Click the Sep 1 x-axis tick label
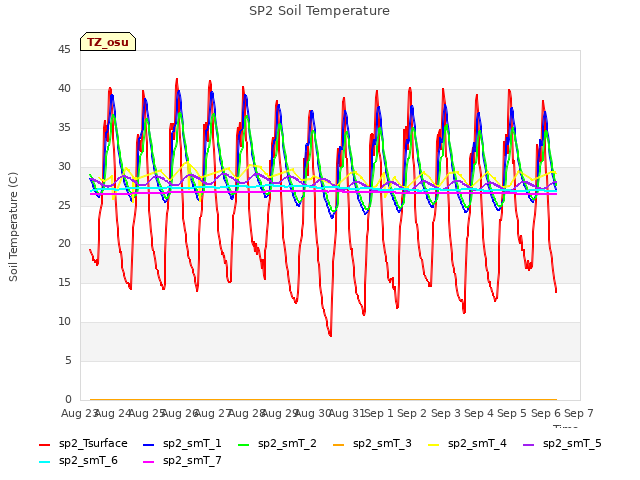The image size is (640, 480). [379, 413]
